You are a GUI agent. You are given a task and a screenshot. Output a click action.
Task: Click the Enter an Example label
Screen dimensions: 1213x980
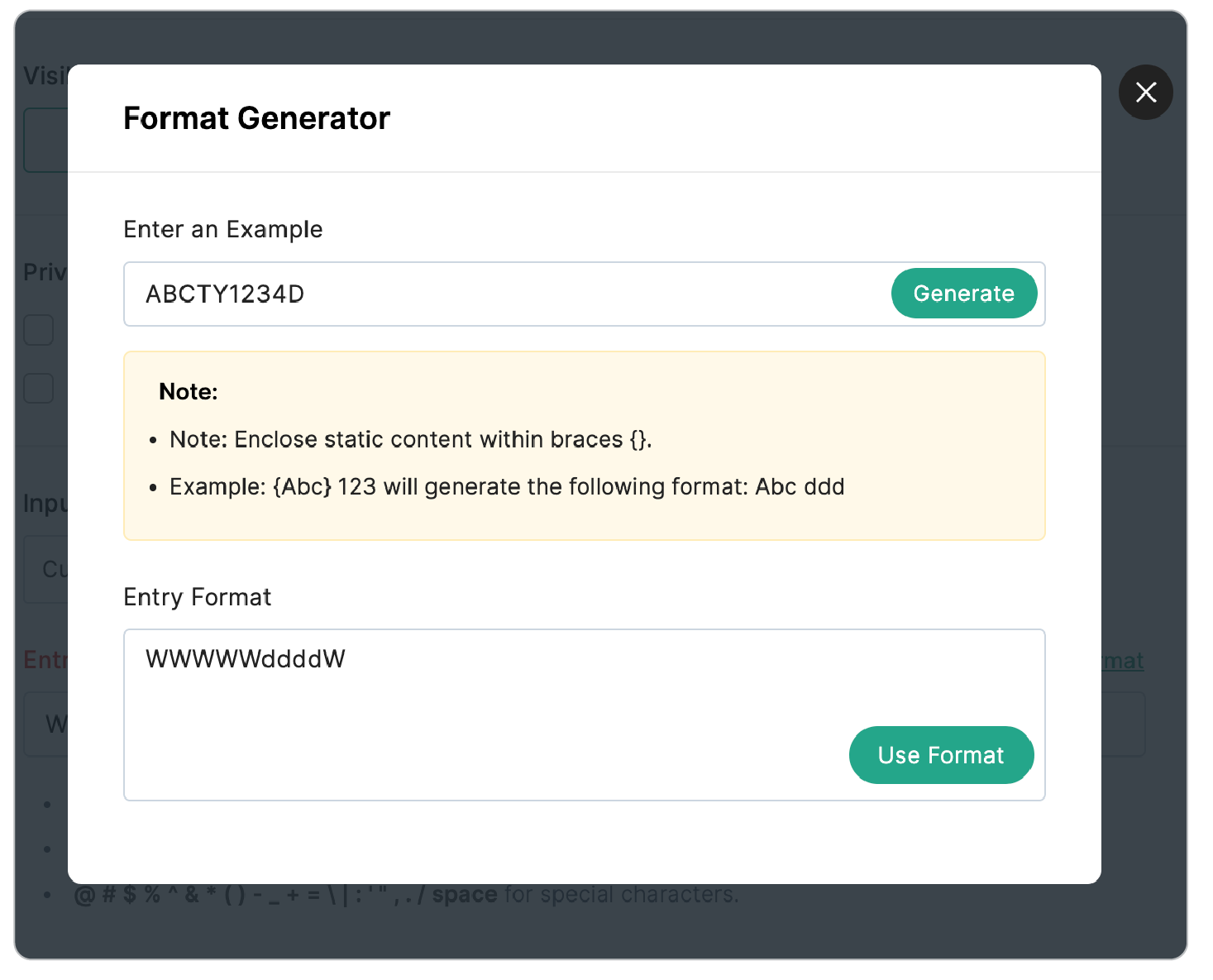tap(222, 229)
